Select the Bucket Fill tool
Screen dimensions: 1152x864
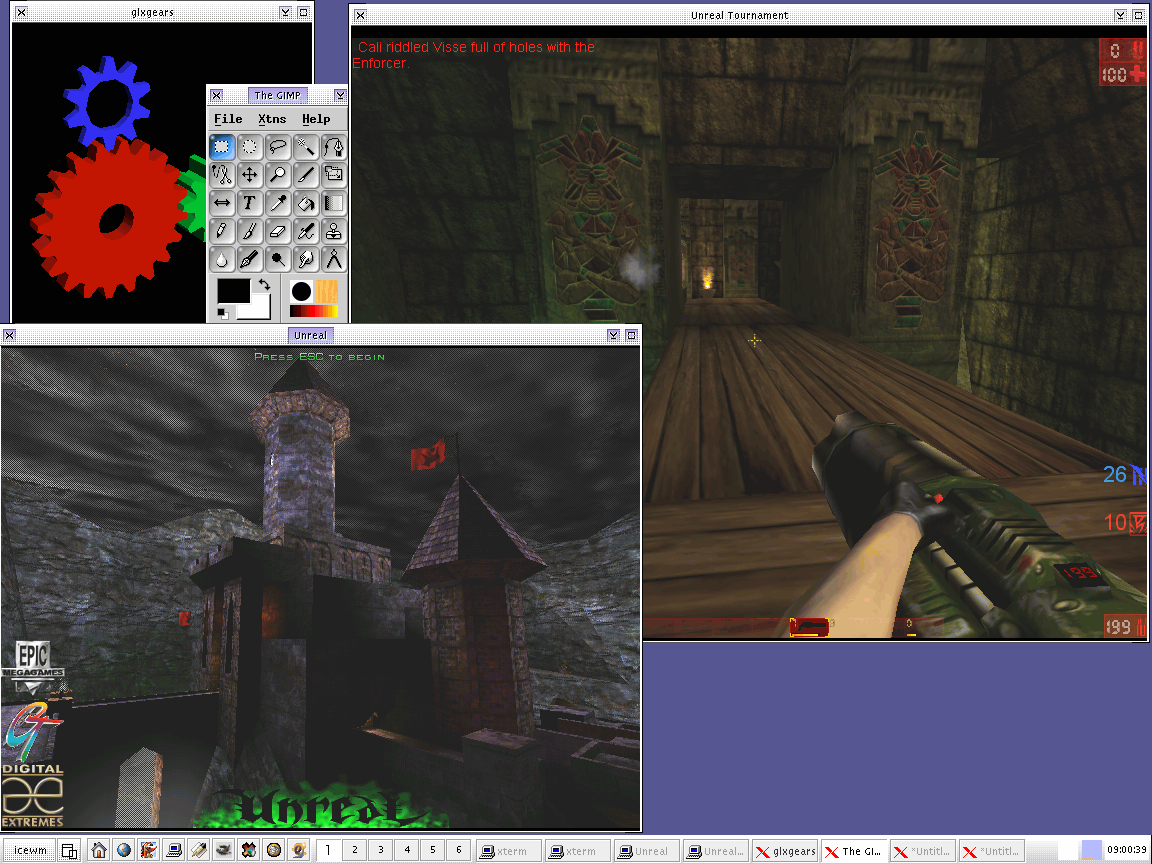coord(306,203)
